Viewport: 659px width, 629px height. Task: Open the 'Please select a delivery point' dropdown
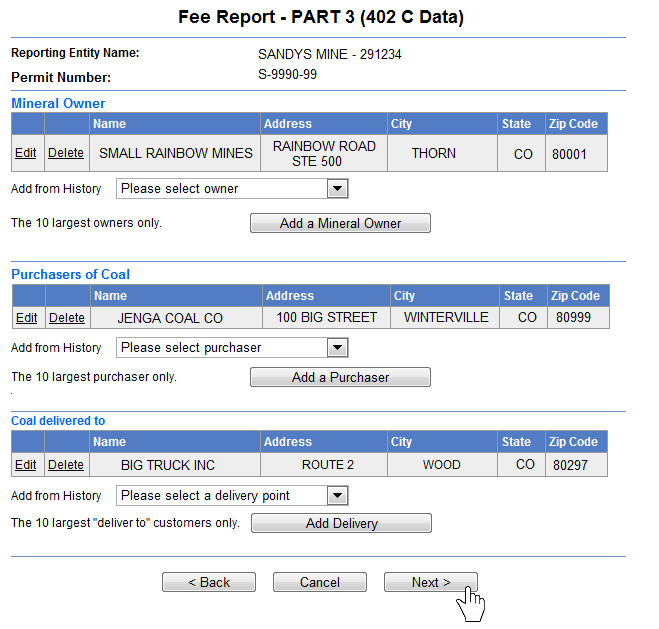pos(232,496)
